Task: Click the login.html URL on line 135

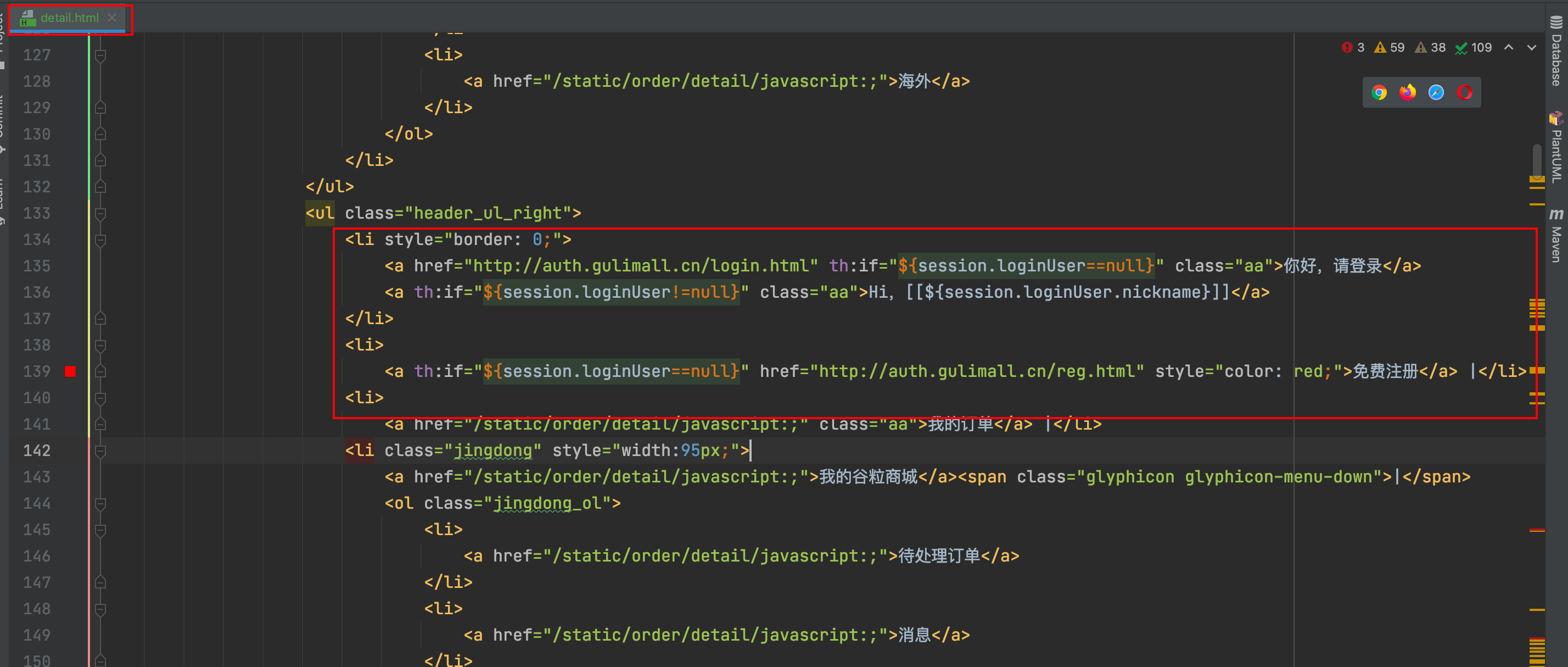Action: coord(642,266)
